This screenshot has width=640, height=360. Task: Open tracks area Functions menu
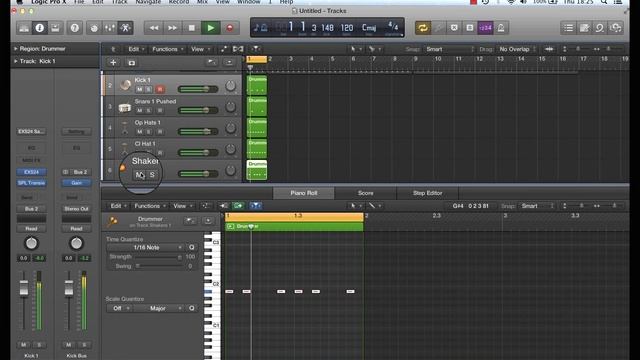point(167,49)
